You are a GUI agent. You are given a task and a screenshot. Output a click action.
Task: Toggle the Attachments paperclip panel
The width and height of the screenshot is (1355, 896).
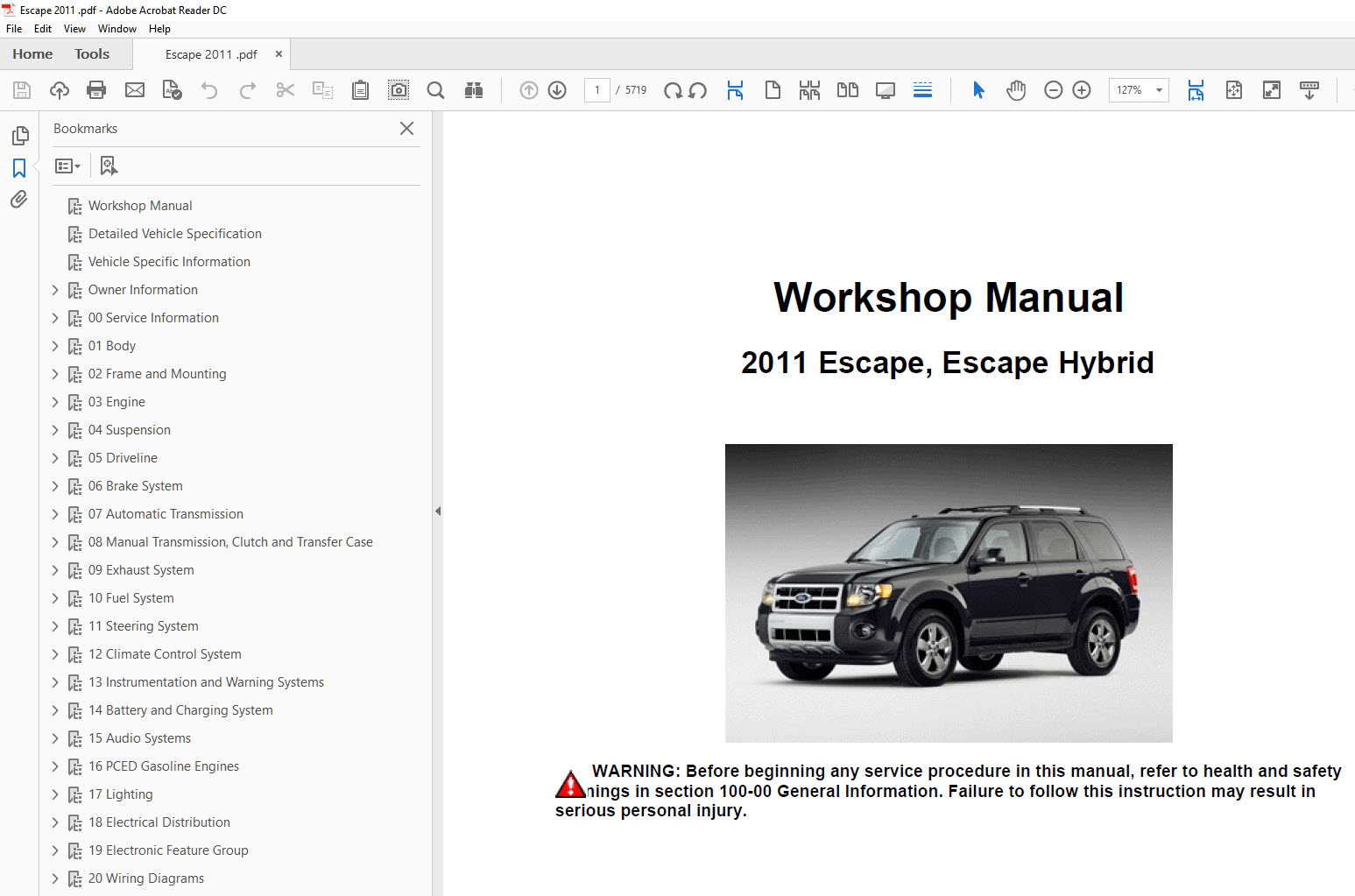pyautogui.click(x=19, y=200)
